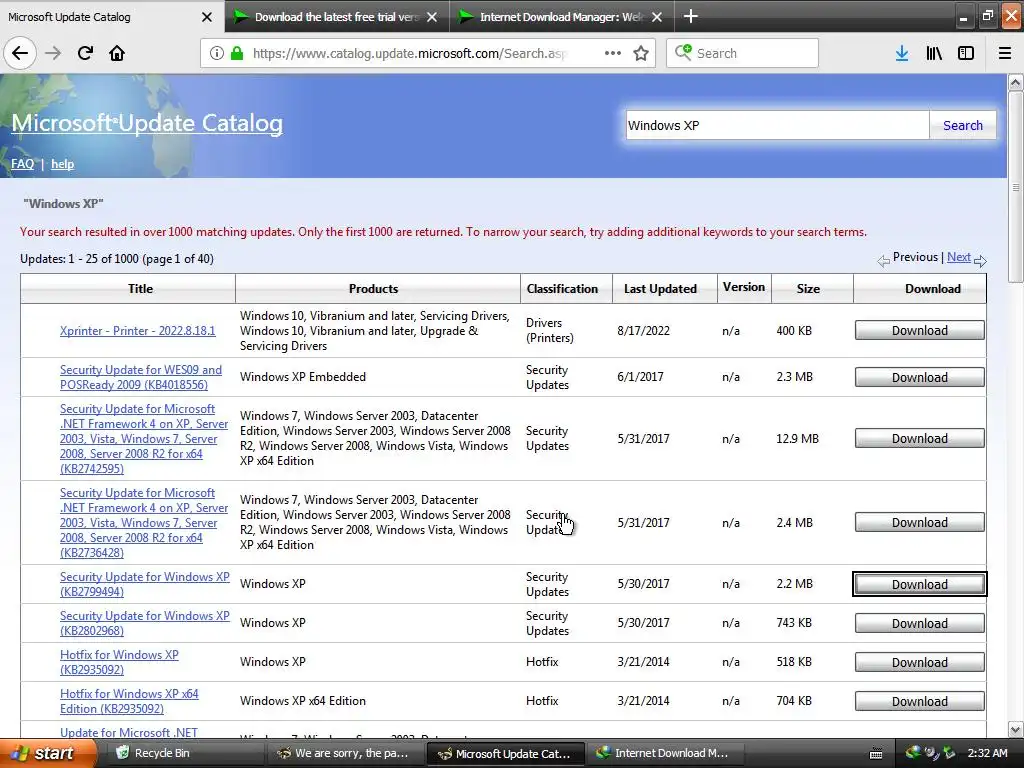Image resolution: width=1024 pixels, height=768 pixels.
Task: Go back with the browser back arrow
Action: click(20, 53)
